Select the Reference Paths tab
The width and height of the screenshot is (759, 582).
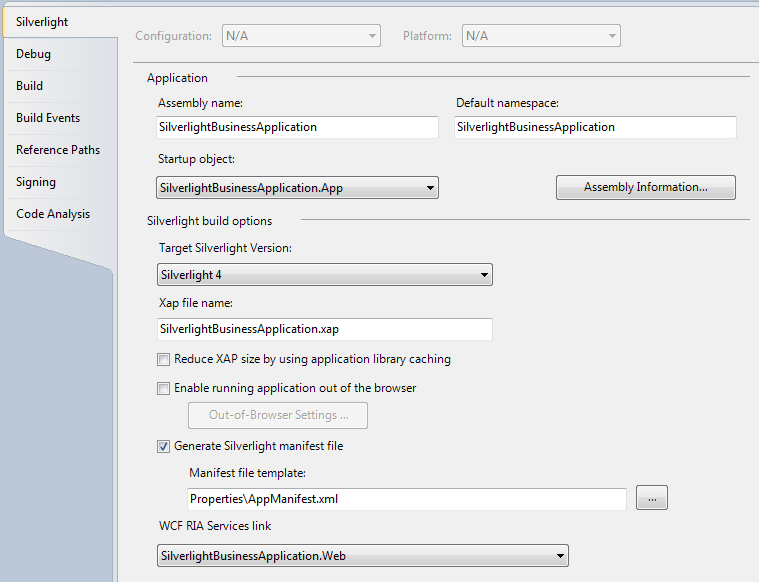pos(58,150)
